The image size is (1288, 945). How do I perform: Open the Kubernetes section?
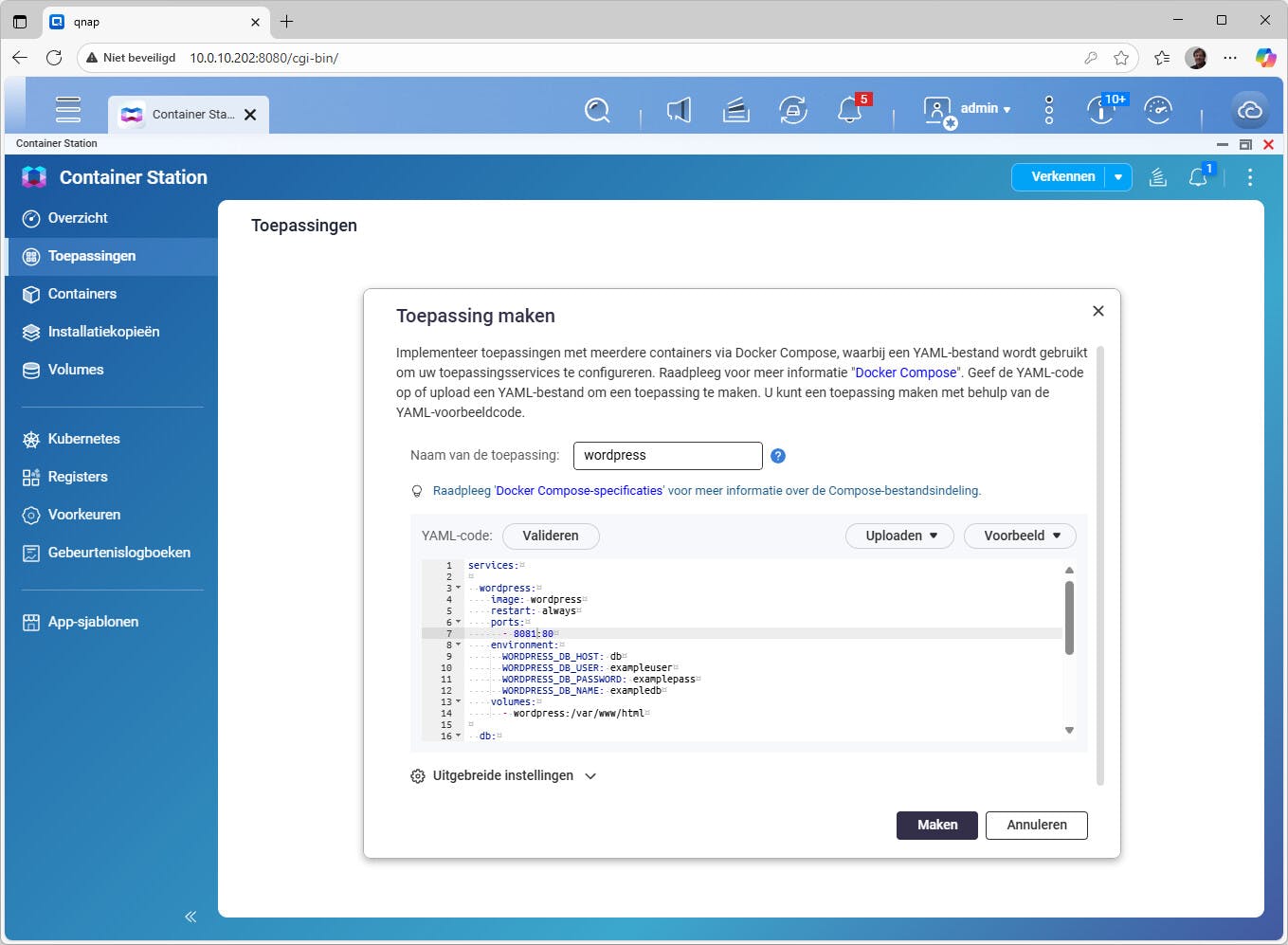point(30,439)
